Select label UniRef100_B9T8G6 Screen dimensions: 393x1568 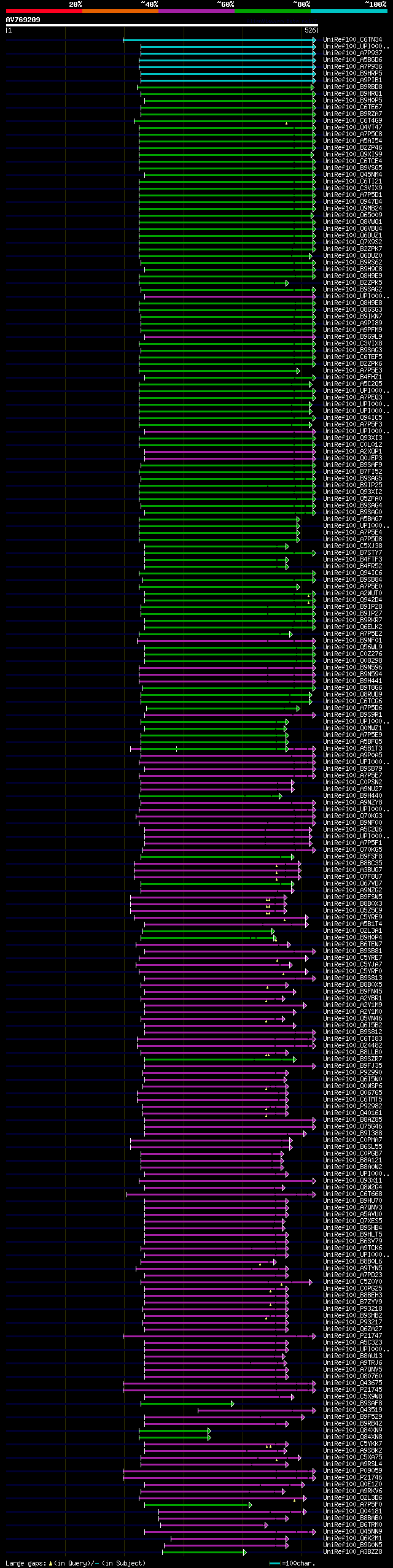(x=352, y=688)
